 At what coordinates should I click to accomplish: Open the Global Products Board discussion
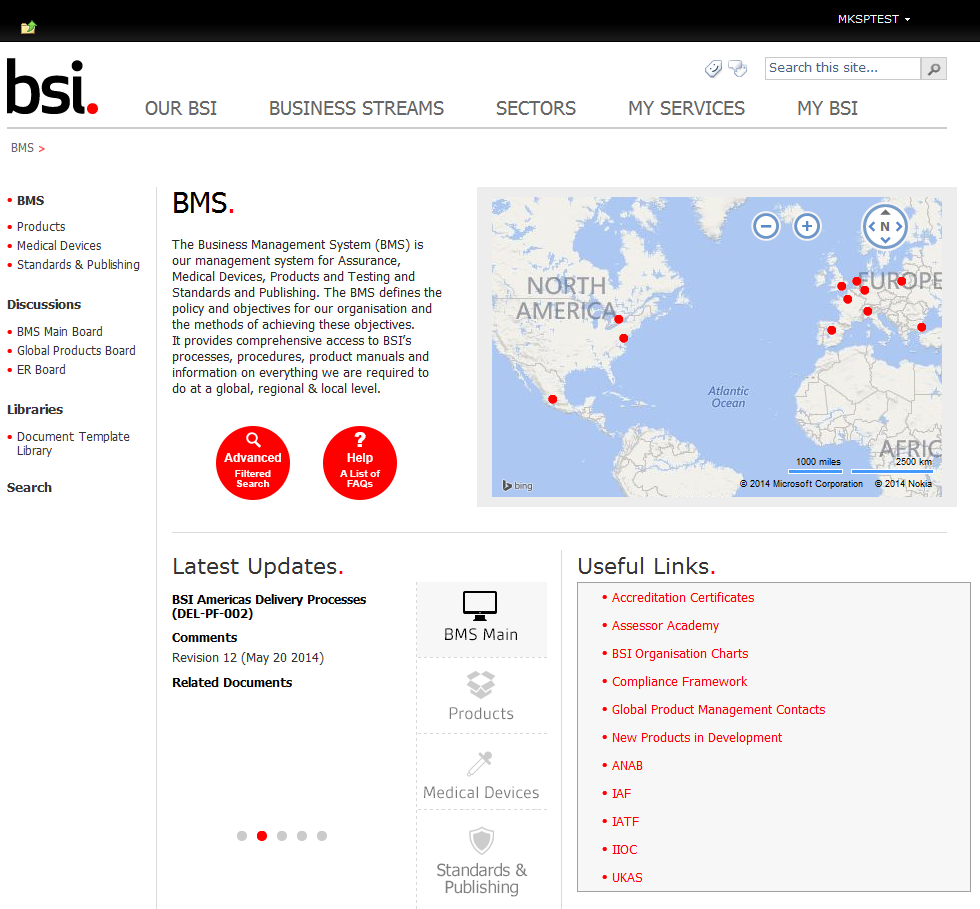click(76, 351)
